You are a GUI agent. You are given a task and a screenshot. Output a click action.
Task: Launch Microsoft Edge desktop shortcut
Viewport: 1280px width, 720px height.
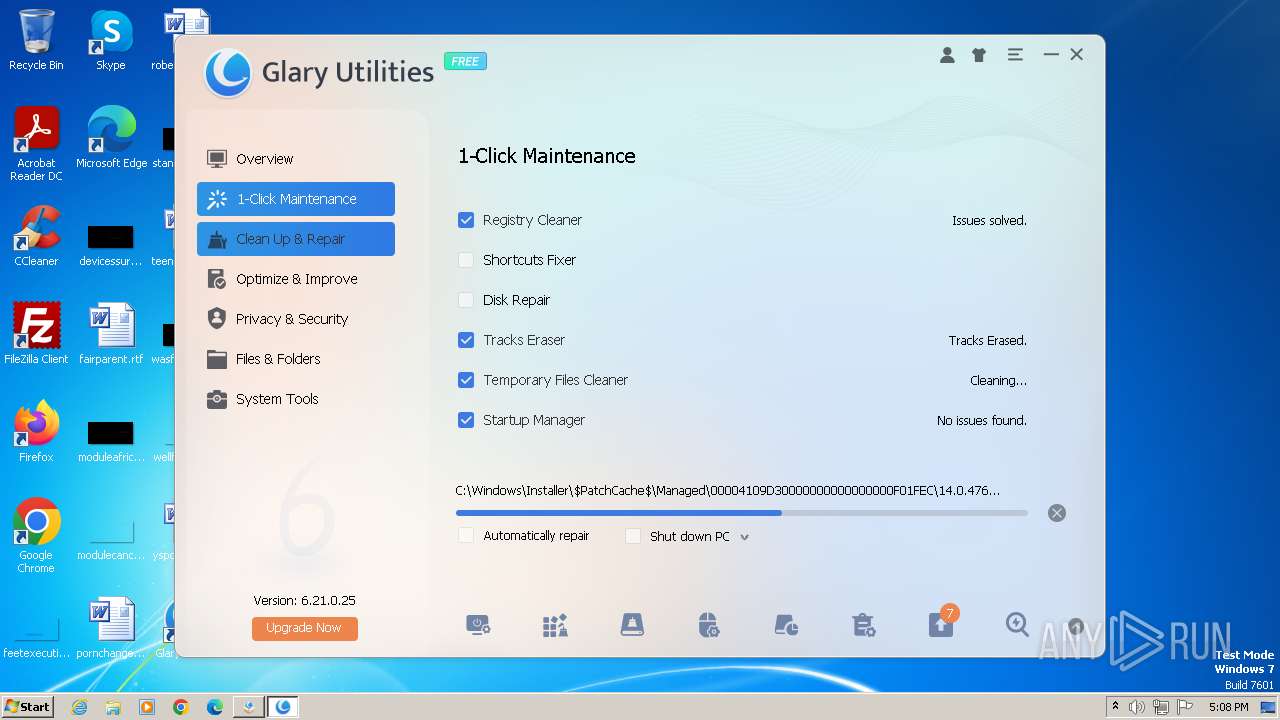[x=111, y=139]
